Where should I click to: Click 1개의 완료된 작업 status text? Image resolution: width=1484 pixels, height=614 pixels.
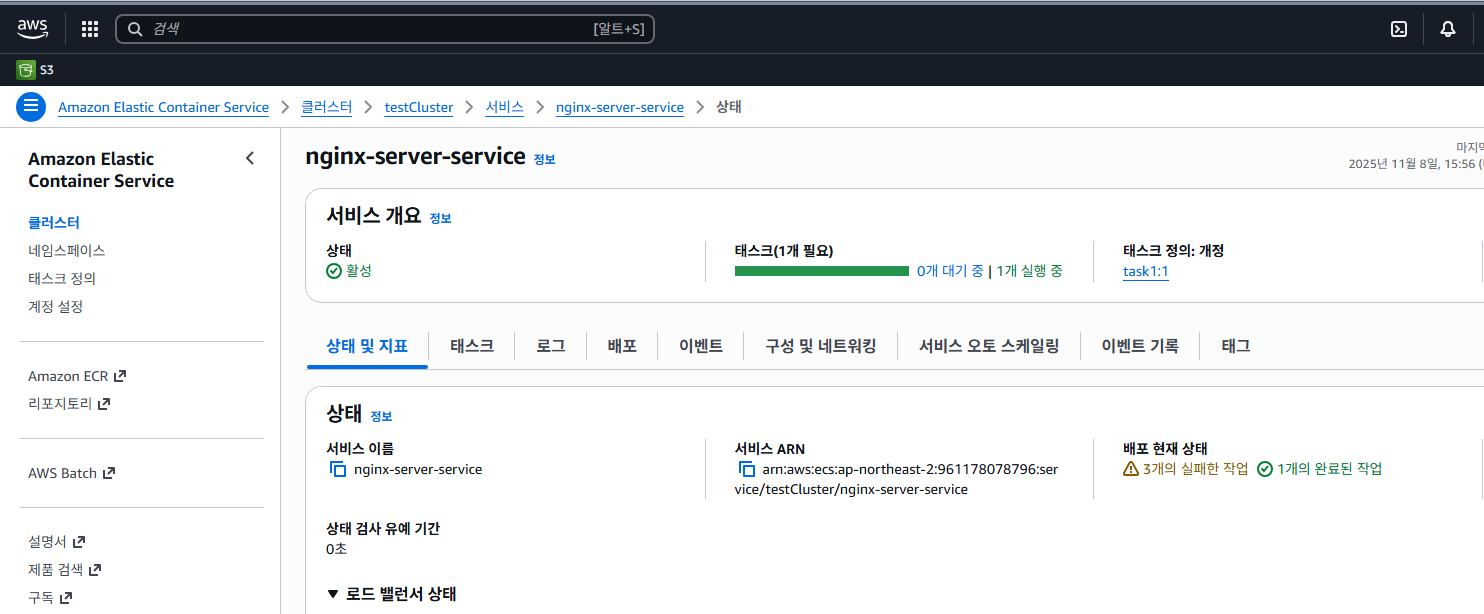pyautogui.click(x=1330, y=469)
